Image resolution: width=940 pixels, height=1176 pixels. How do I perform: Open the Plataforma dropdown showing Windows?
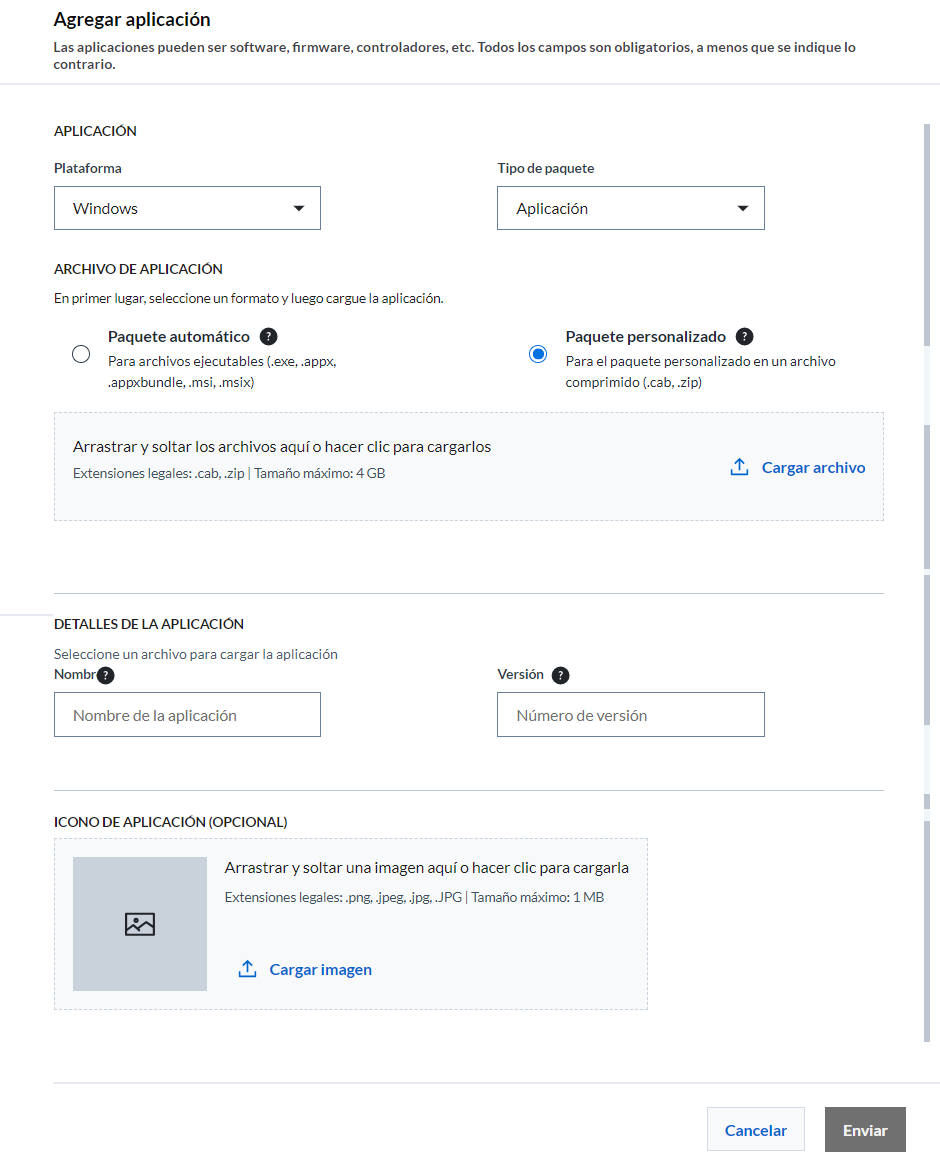[x=188, y=208]
